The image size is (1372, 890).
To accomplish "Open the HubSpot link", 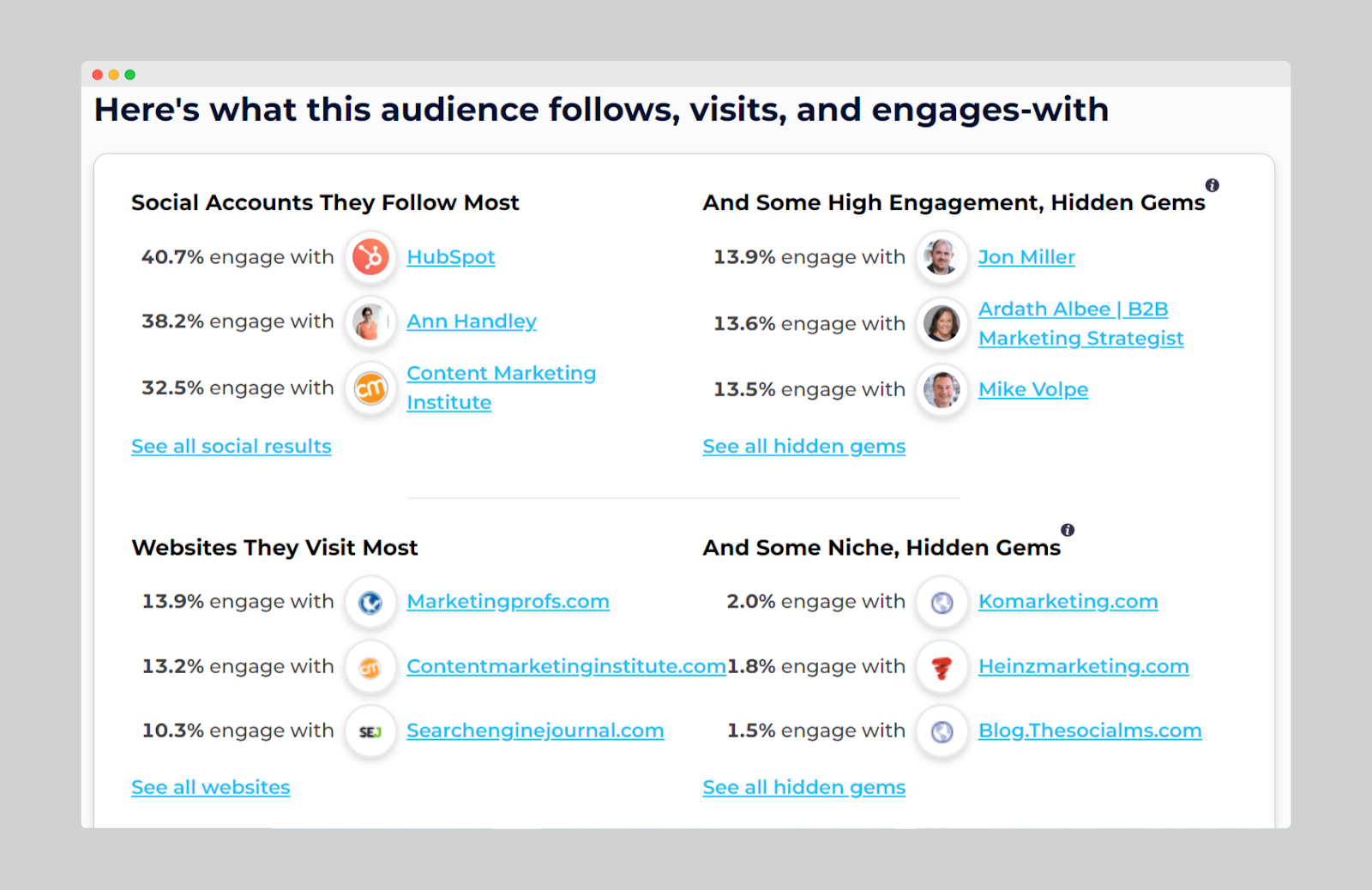I will (450, 257).
